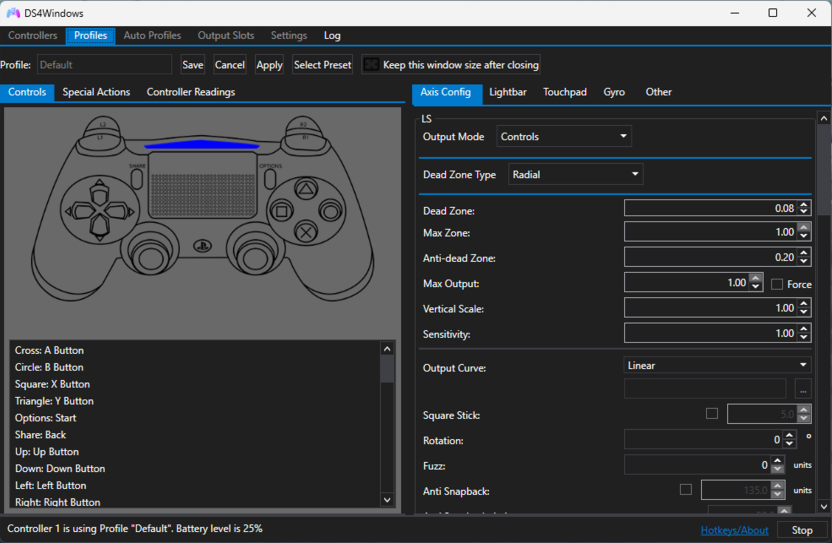The image size is (832, 543).
Task: Enable the Force max output checkbox
Action: [777, 284]
